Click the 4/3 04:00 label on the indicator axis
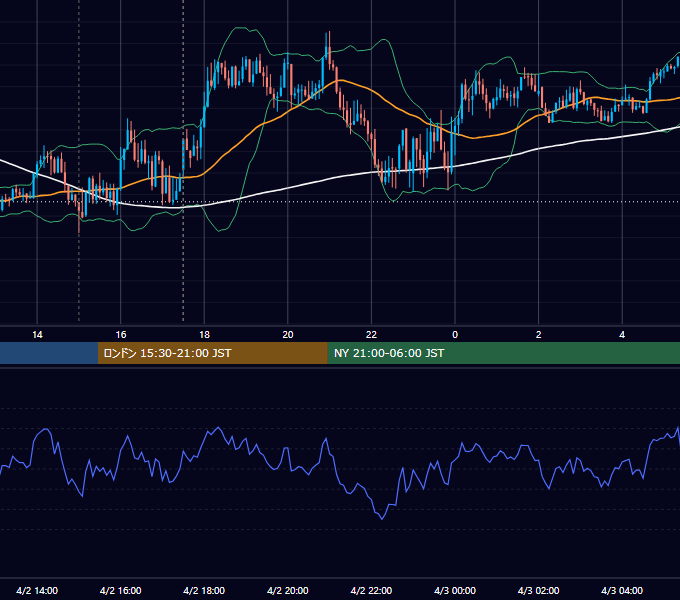Screen dimensions: 680x600 pos(622,590)
